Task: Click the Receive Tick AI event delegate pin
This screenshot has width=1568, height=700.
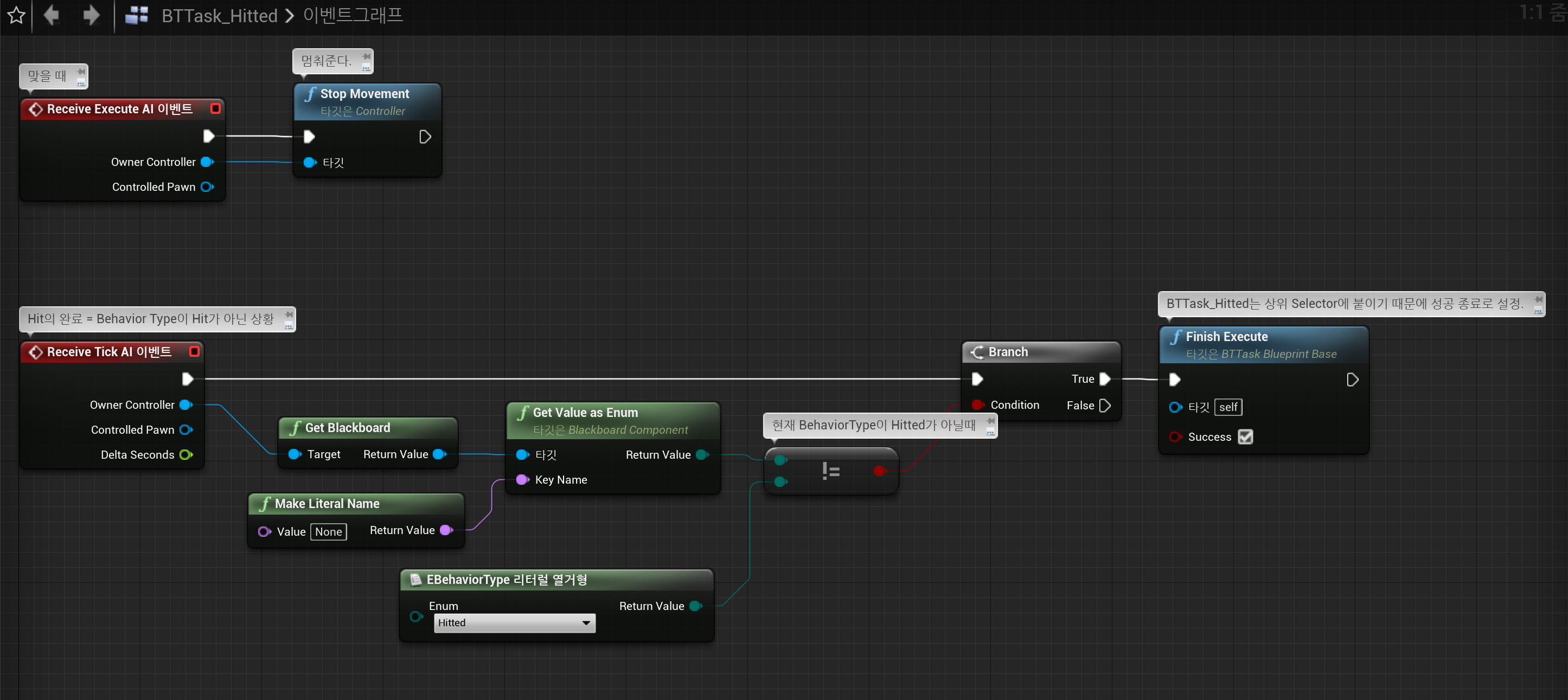Action: 194,351
